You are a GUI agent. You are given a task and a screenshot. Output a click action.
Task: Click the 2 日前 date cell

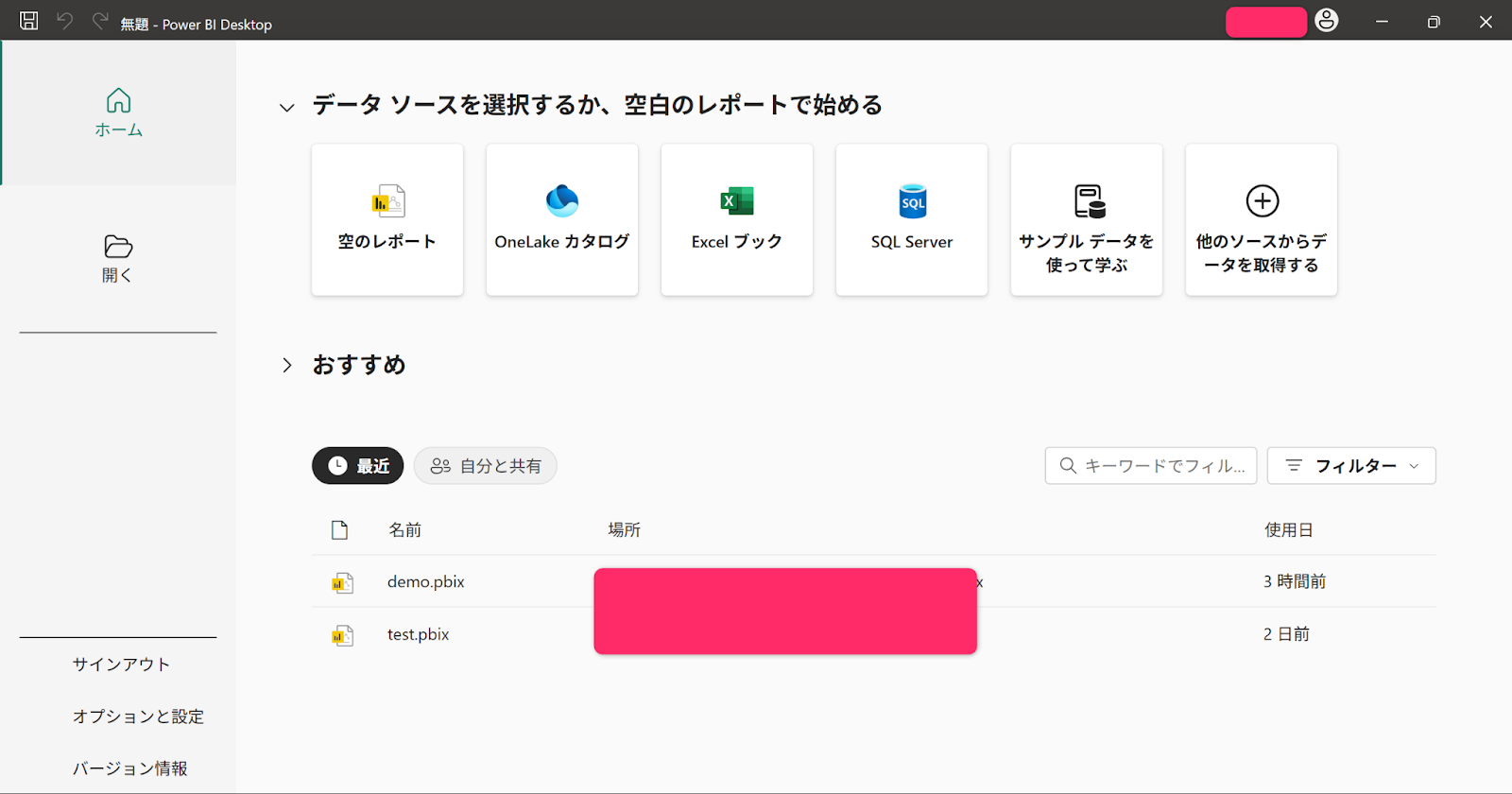(1287, 634)
